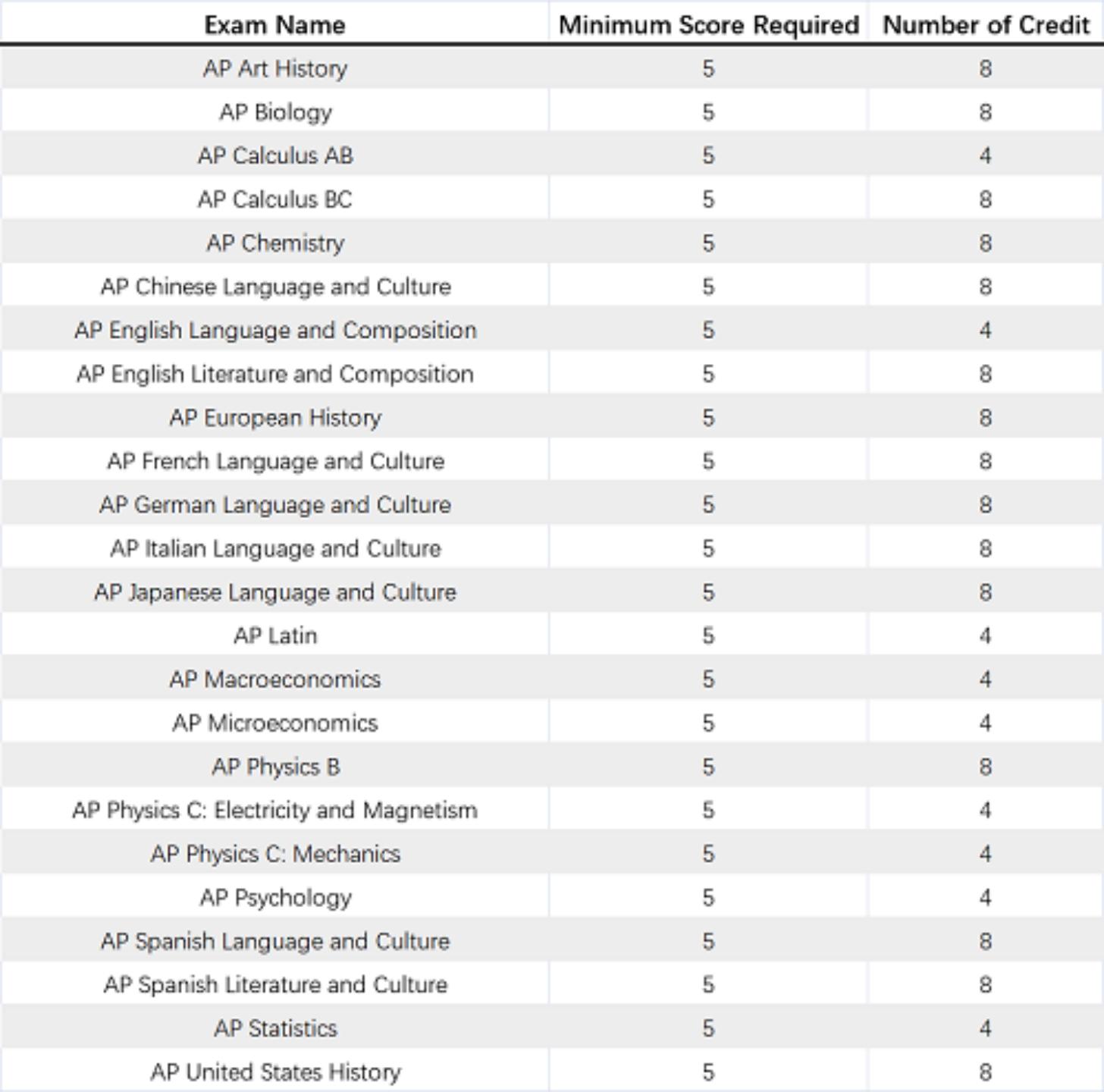1104x1092 pixels.
Task: Select AP Chinese Language and Culture
Action: tap(275, 286)
